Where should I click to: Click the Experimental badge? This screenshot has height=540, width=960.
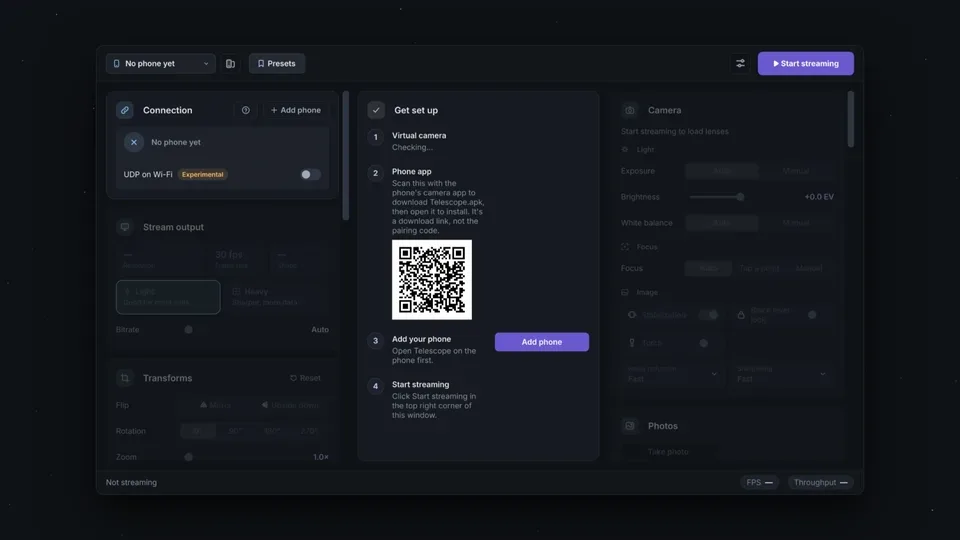pyautogui.click(x=203, y=174)
